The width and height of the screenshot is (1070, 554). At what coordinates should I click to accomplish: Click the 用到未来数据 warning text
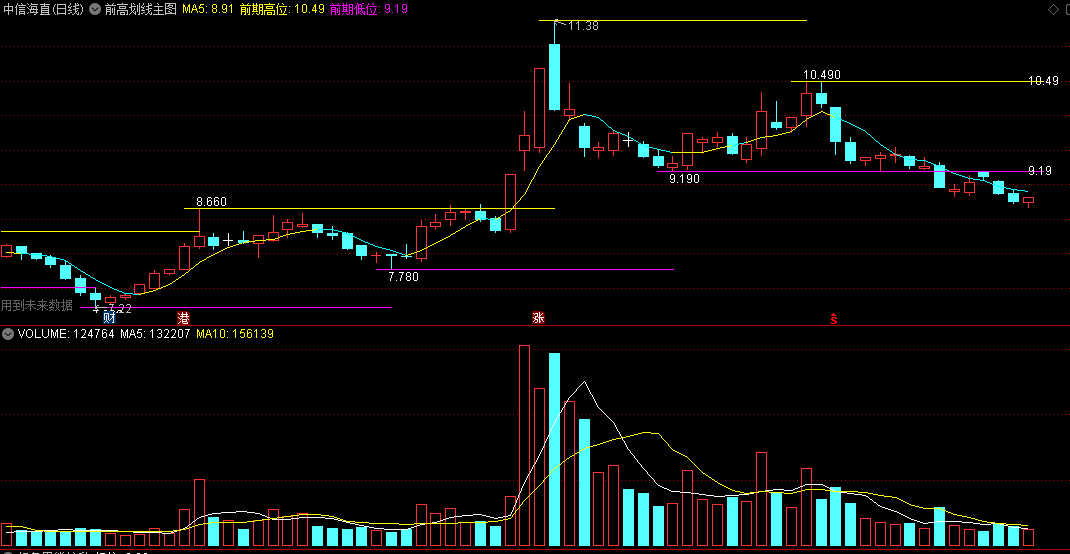click(37, 305)
